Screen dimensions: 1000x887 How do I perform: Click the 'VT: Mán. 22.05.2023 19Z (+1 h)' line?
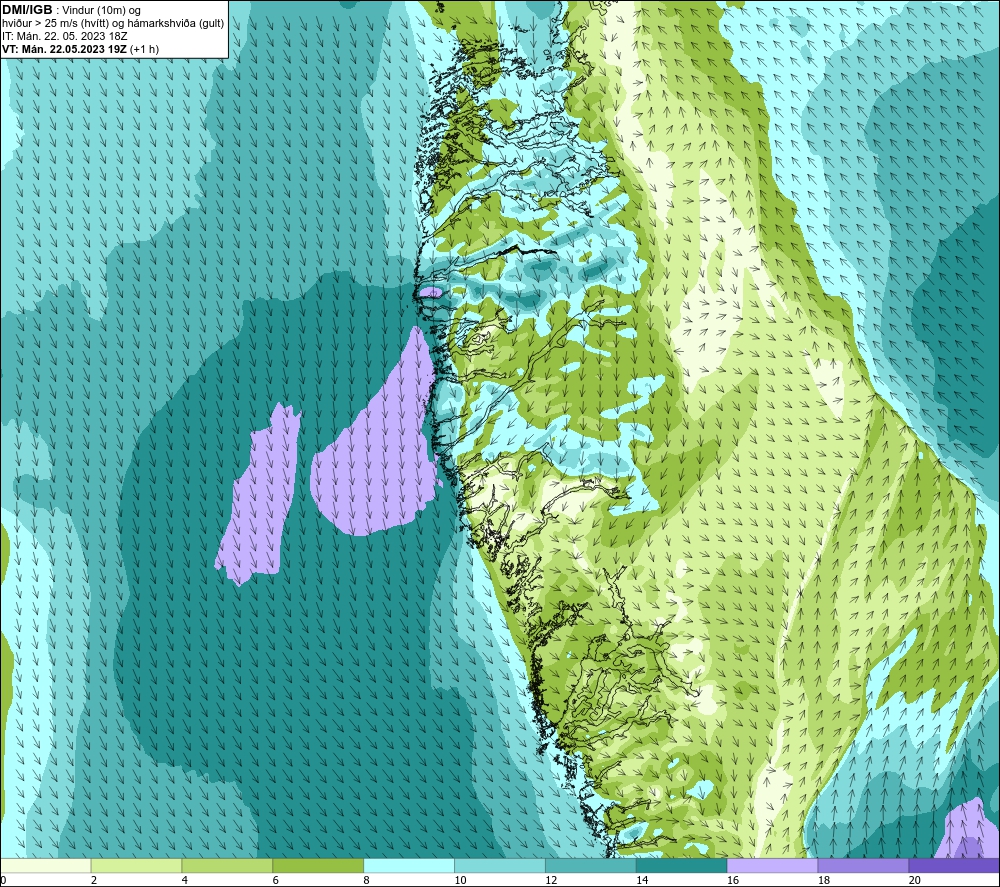point(80,49)
